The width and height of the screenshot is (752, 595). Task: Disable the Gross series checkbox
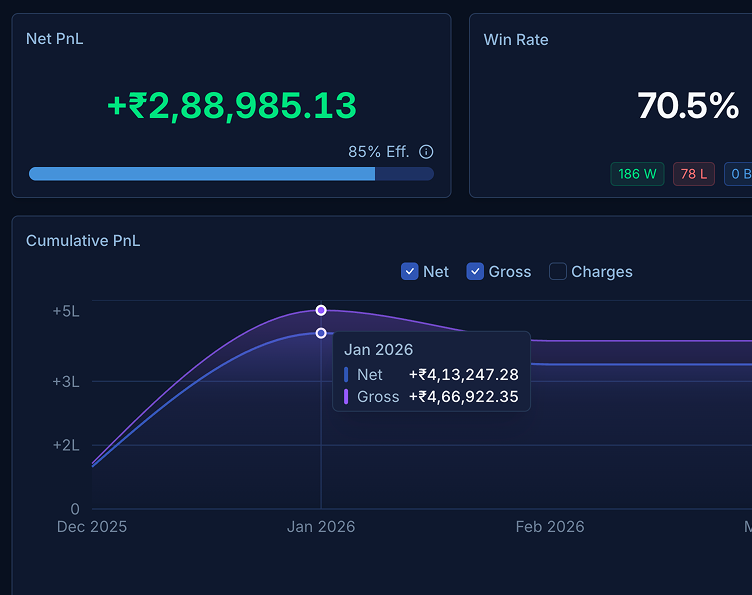click(x=475, y=271)
